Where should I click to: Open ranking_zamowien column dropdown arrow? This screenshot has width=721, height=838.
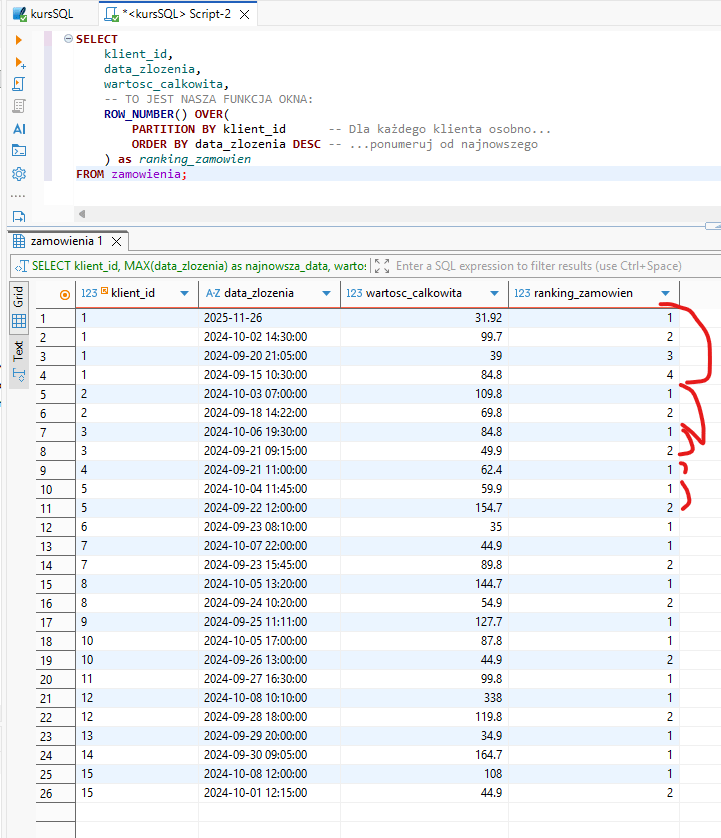pyautogui.click(x=666, y=294)
